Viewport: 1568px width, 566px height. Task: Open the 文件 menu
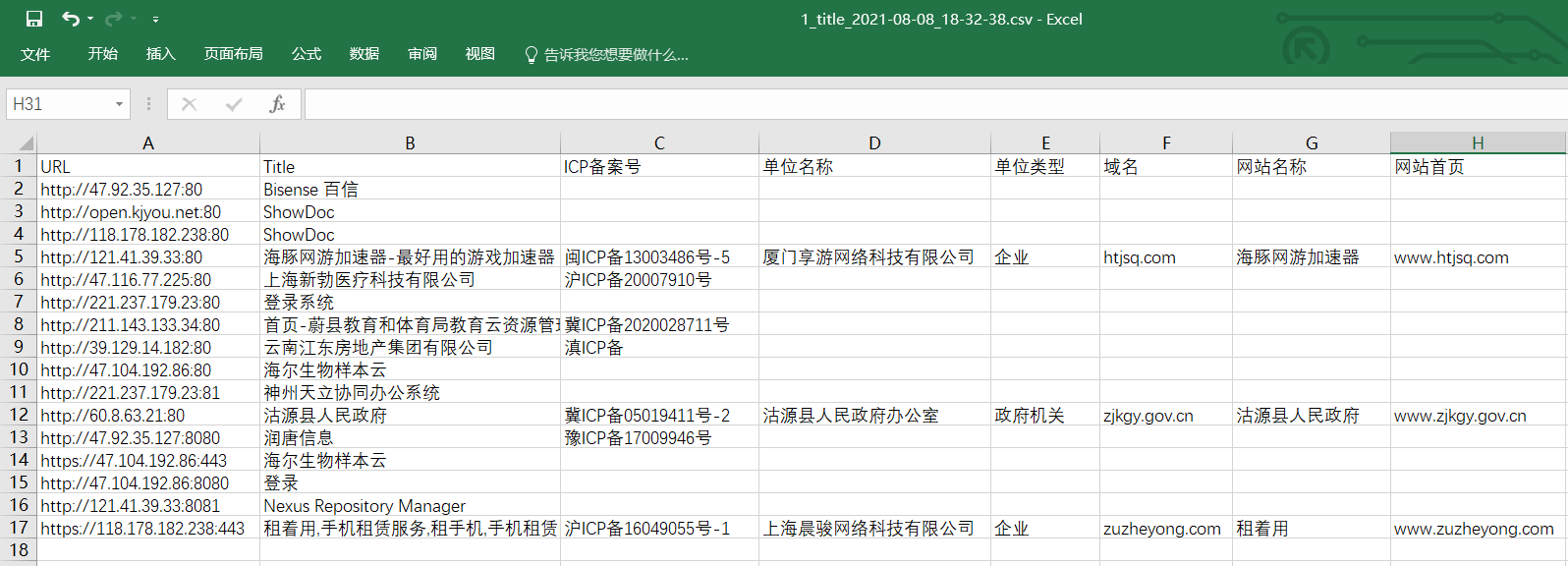[35, 54]
